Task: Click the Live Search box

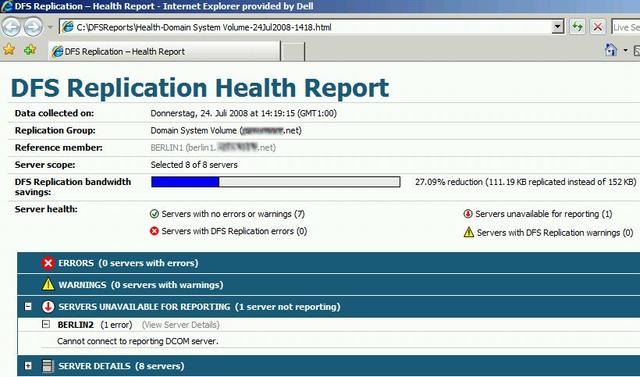Action: [x=626, y=27]
